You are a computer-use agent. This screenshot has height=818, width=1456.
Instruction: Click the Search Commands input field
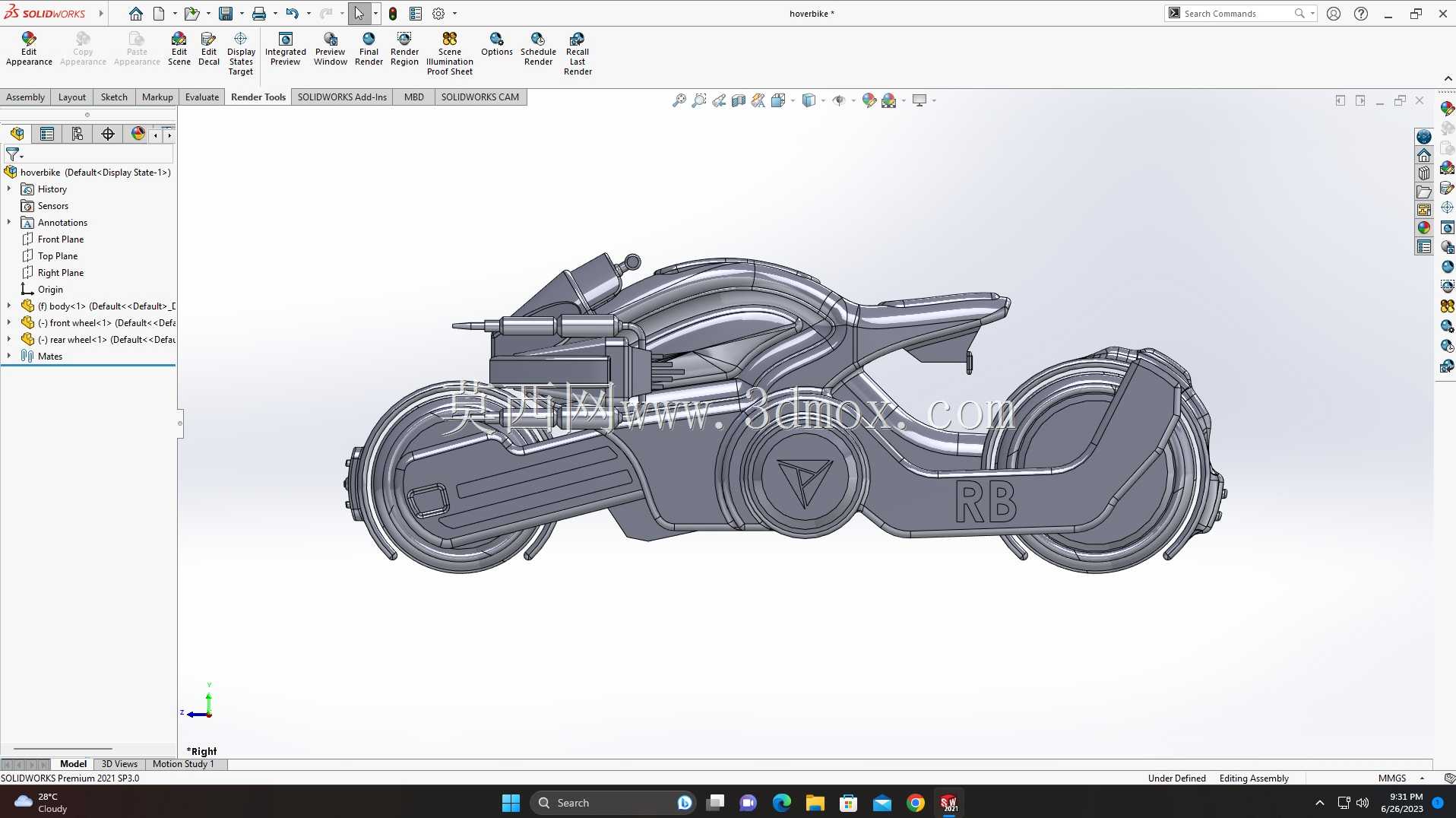[1237, 13]
